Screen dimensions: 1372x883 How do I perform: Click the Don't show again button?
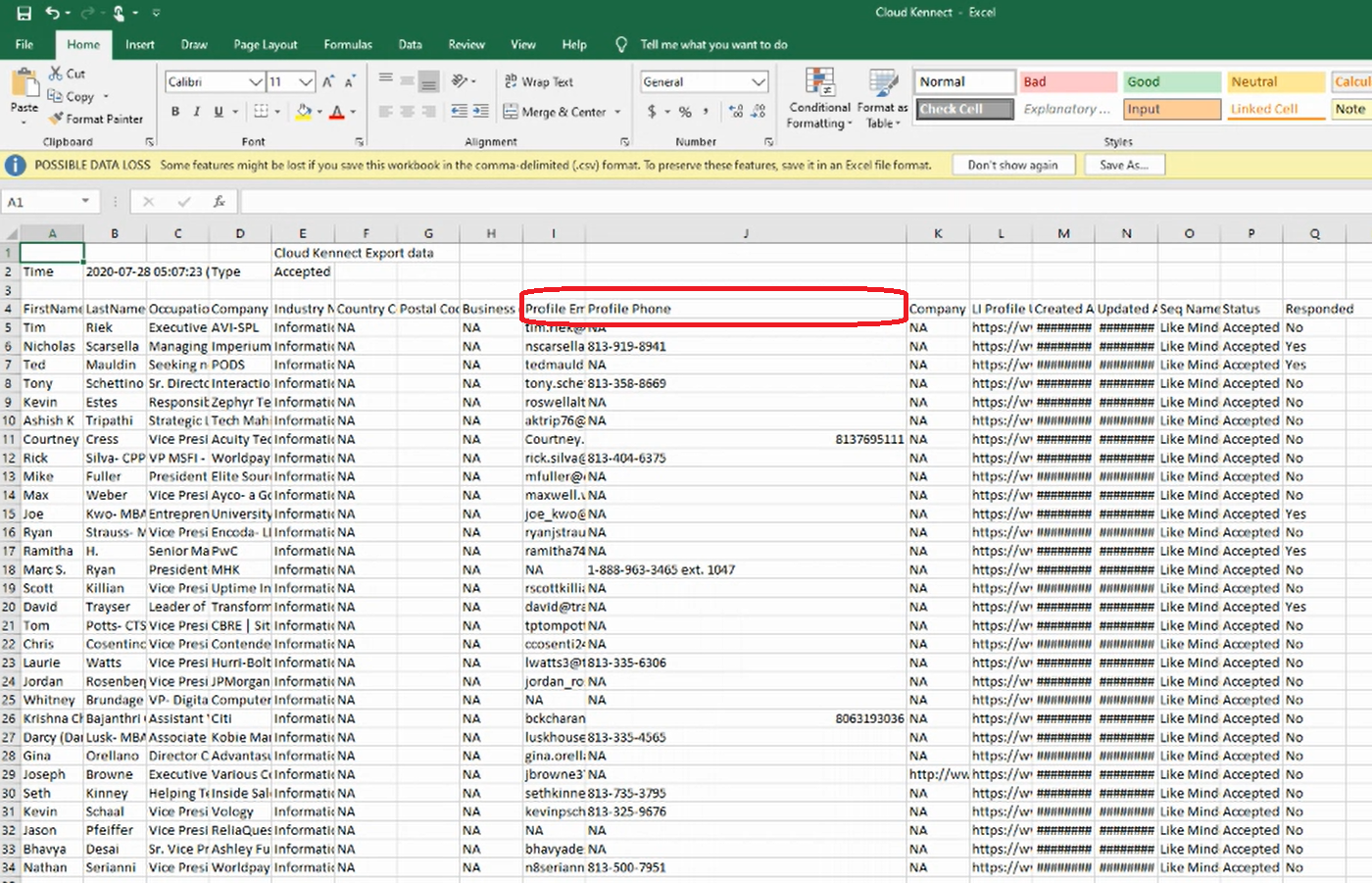(1012, 165)
